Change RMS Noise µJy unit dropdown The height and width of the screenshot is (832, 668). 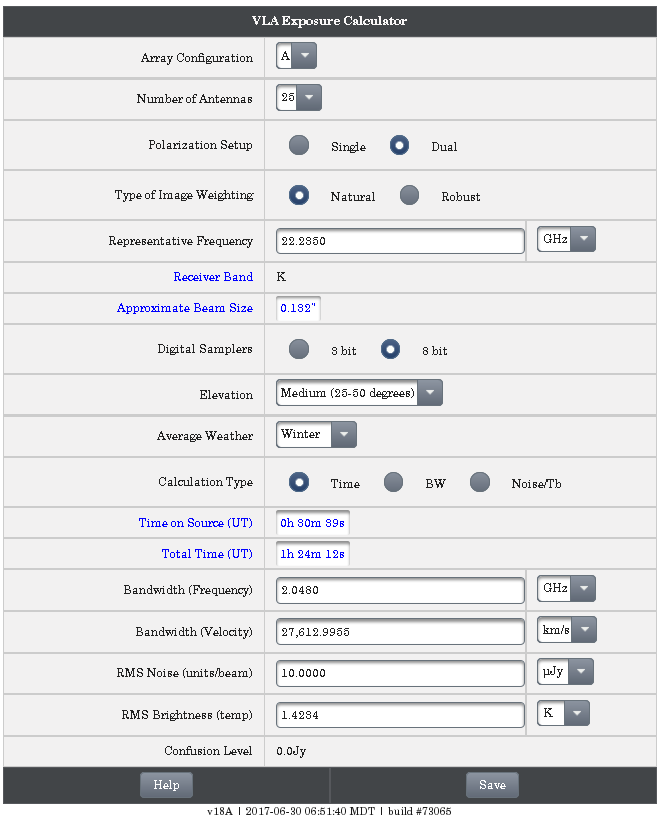pyautogui.click(x=564, y=673)
